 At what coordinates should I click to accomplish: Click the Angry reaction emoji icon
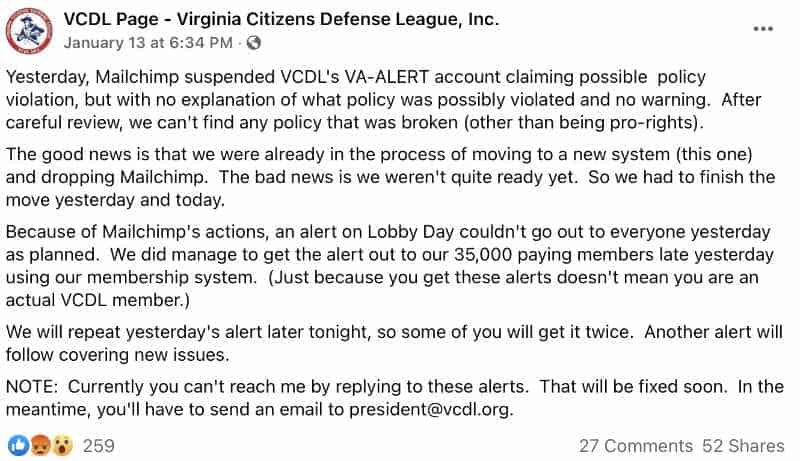[x=40, y=446]
